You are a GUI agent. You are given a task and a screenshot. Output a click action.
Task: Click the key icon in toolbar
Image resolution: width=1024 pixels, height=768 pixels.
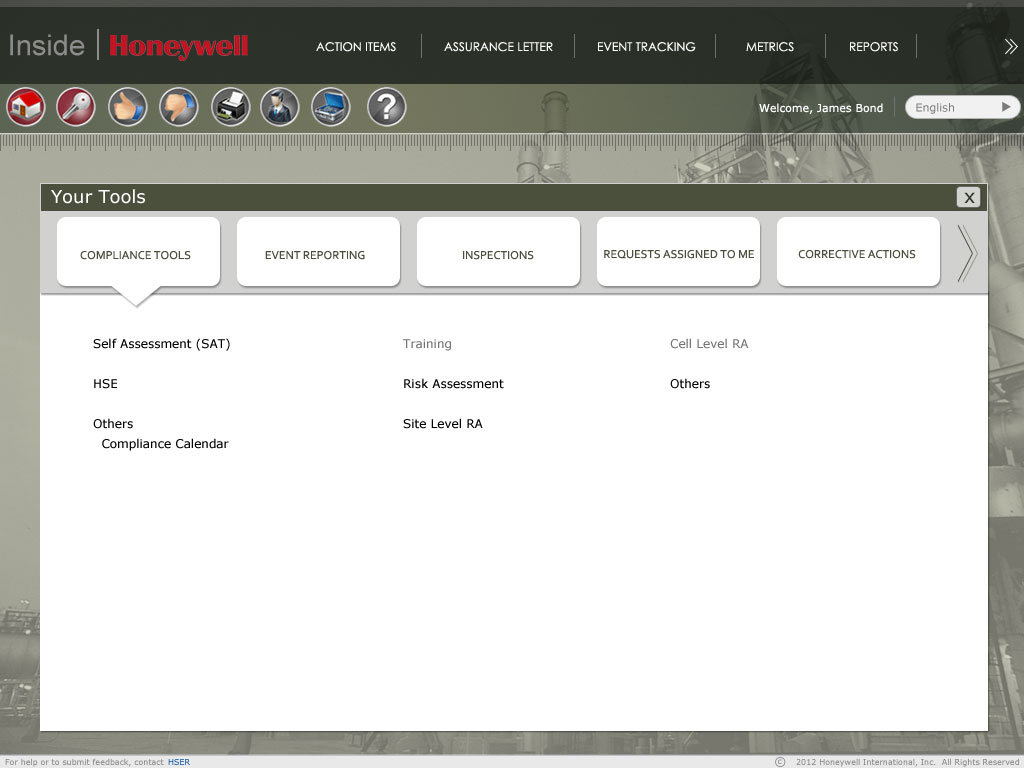(76, 107)
